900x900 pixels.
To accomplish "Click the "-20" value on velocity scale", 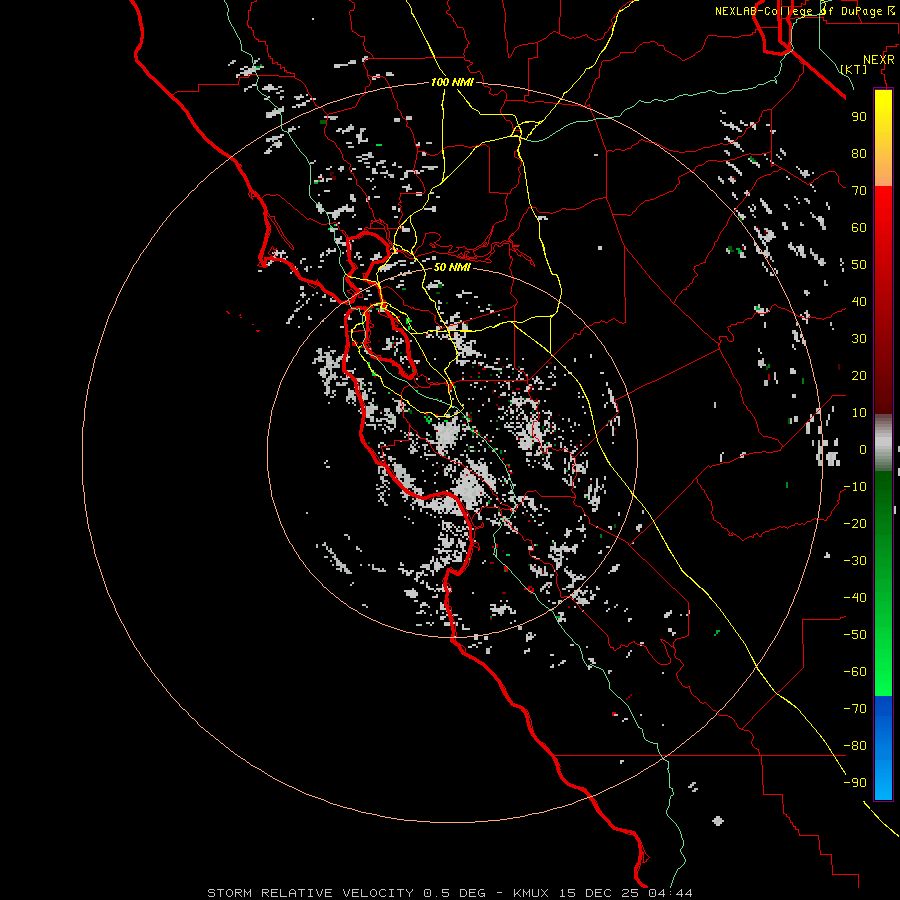I will coord(855,524).
